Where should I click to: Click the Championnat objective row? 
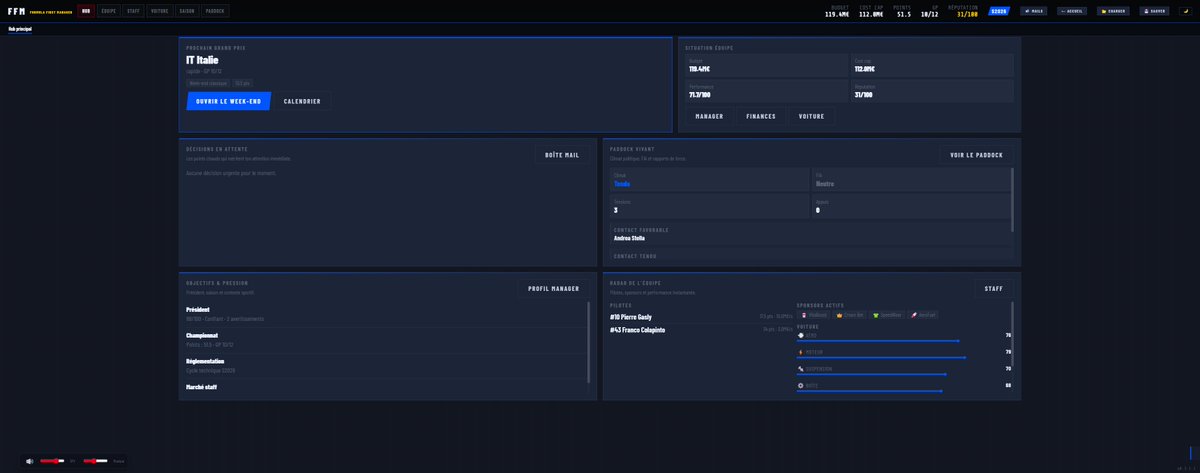(385, 340)
